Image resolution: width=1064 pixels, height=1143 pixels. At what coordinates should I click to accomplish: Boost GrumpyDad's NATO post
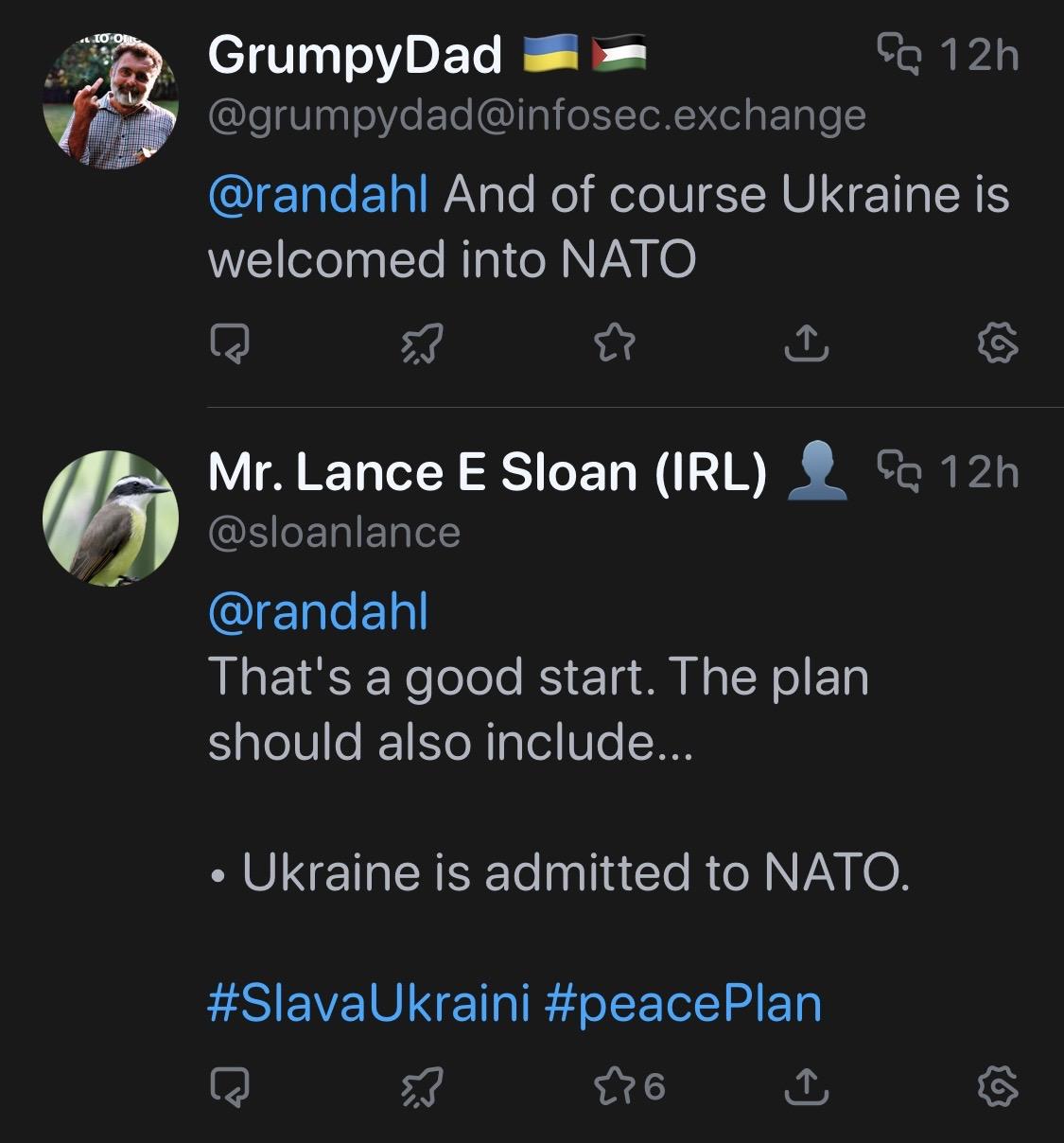(x=422, y=344)
